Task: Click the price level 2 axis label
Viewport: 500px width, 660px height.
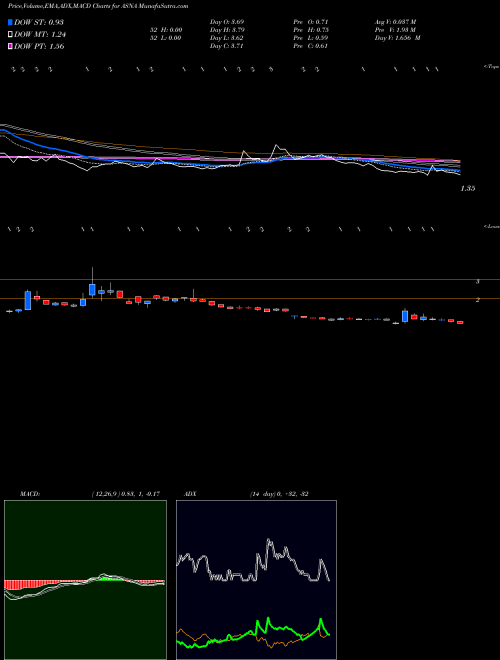Action: 478,300
